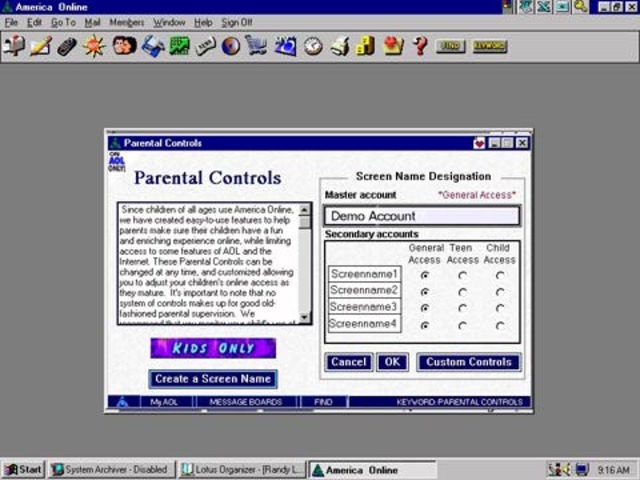The width and height of the screenshot is (640, 480).
Task: Click the World Wide Web globe icon
Action: point(231,46)
